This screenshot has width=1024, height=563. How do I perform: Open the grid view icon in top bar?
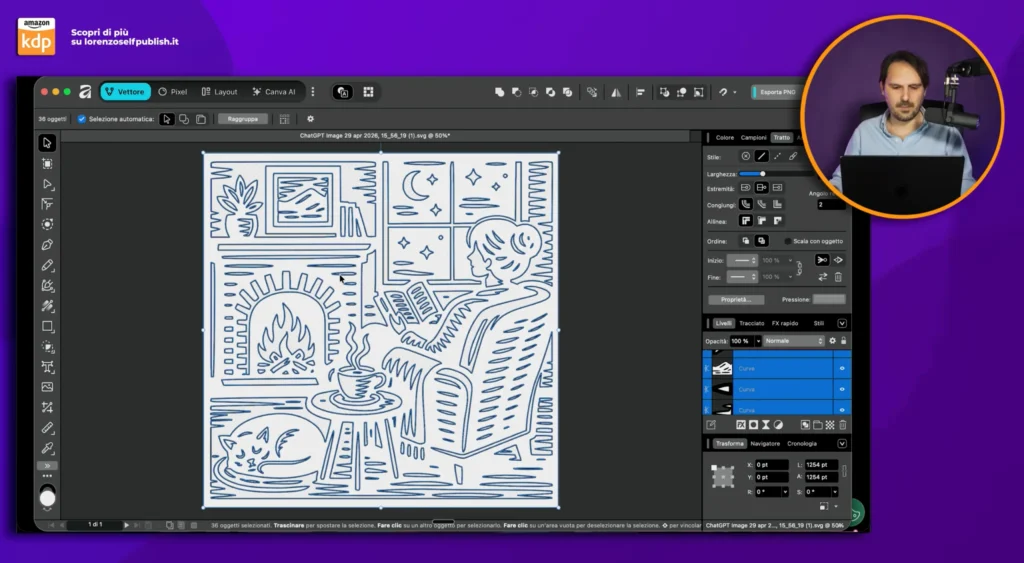click(x=368, y=92)
